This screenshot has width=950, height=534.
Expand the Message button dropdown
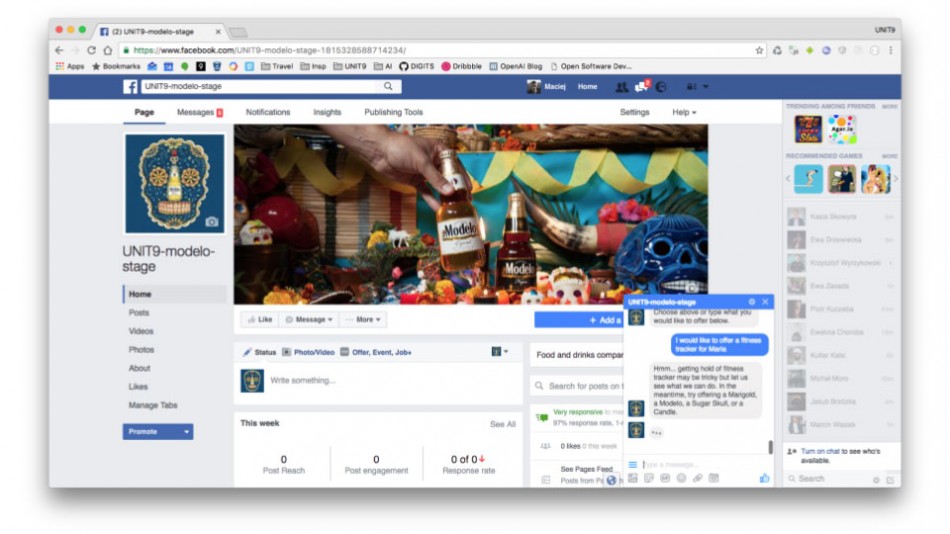[310, 319]
